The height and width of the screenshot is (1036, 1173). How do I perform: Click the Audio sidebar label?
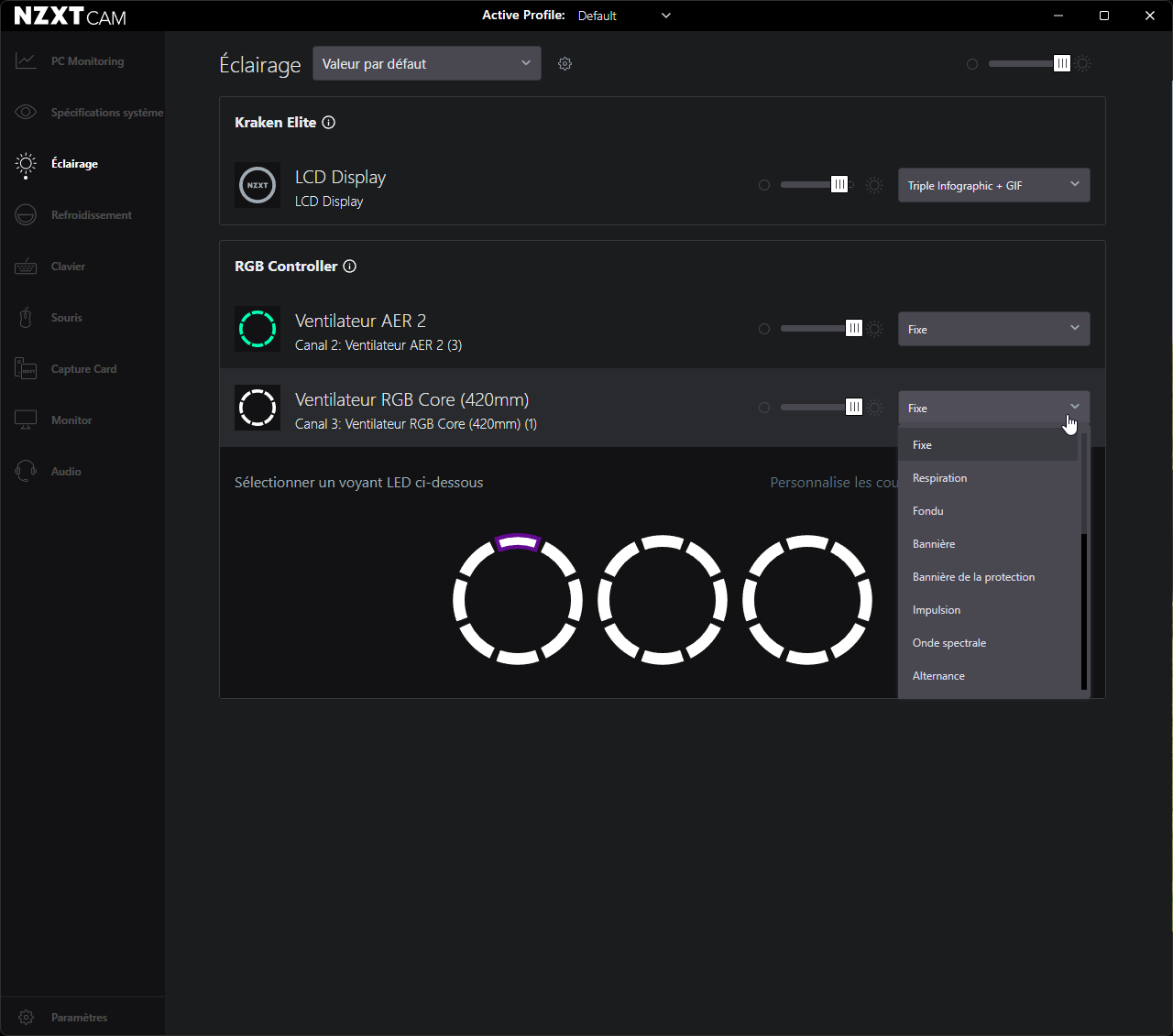pyautogui.click(x=66, y=472)
